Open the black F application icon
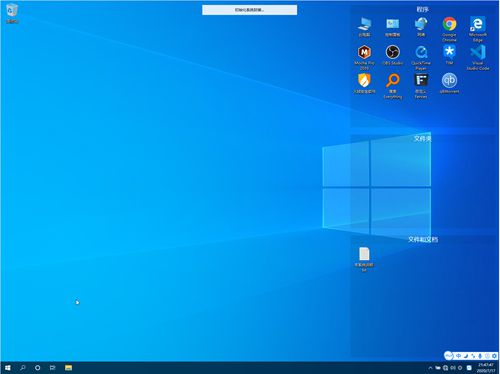Viewport: 500px width, 374px height. click(x=421, y=86)
